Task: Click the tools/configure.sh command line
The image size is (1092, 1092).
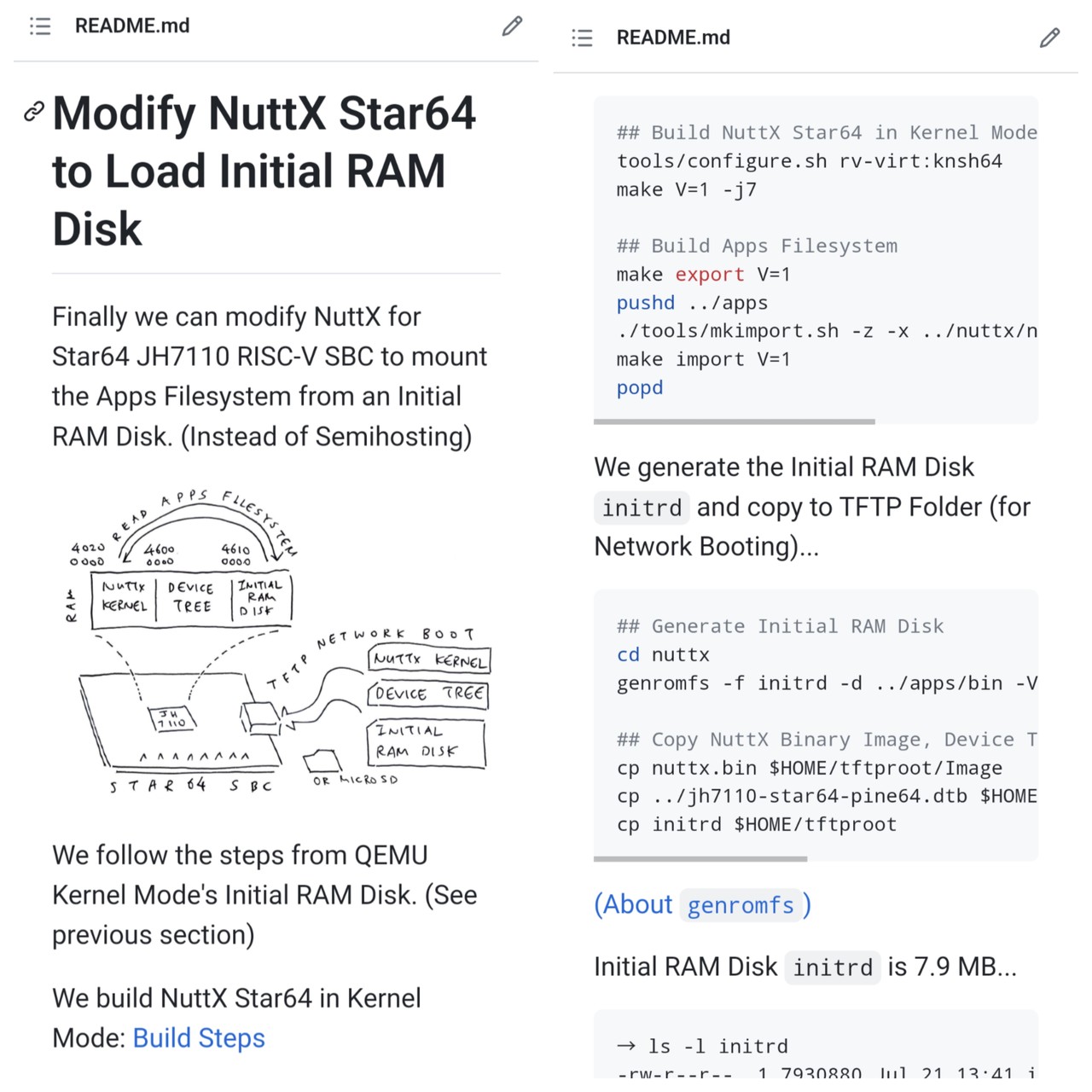Action: tap(809, 161)
